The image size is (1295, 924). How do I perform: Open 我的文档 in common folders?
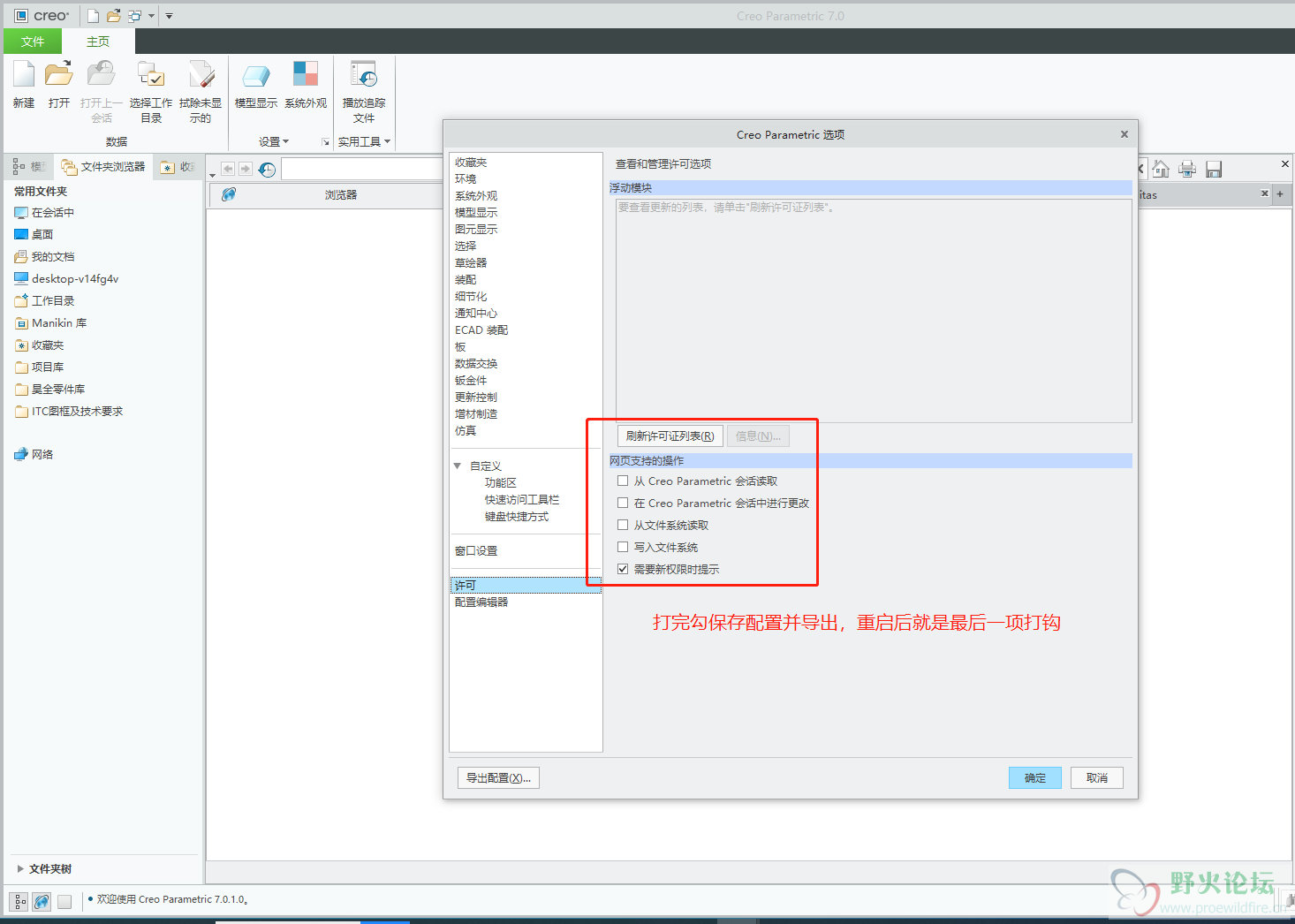(x=44, y=256)
